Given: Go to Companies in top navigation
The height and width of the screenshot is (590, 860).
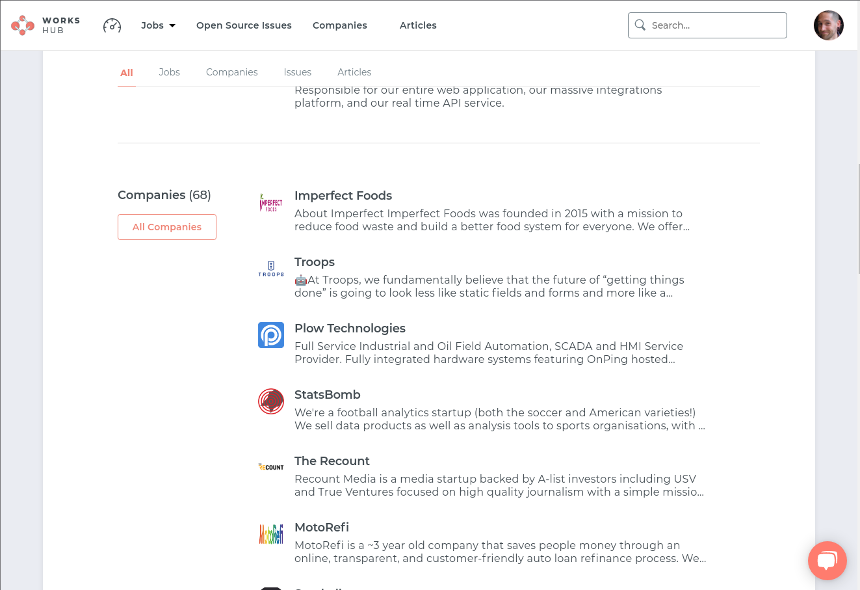Looking at the screenshot, I should coord(339,25).
